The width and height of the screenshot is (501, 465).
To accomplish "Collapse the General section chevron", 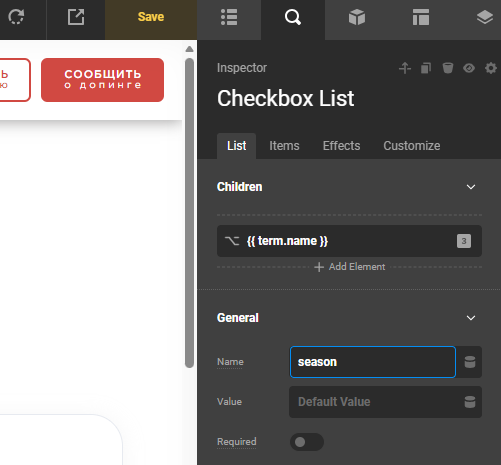I will point(471,318).
